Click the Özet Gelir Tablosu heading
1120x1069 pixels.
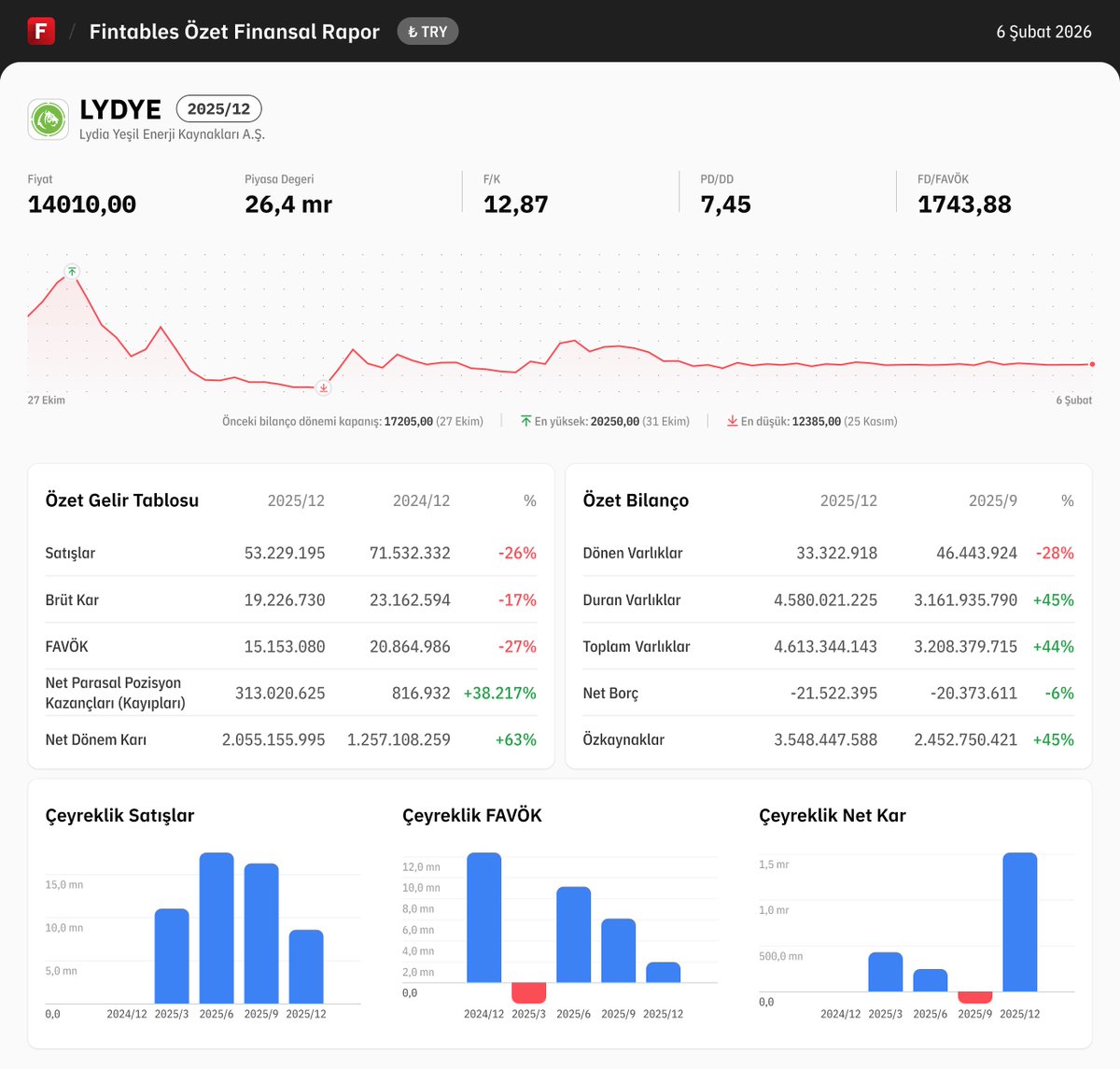pos(122,500)
